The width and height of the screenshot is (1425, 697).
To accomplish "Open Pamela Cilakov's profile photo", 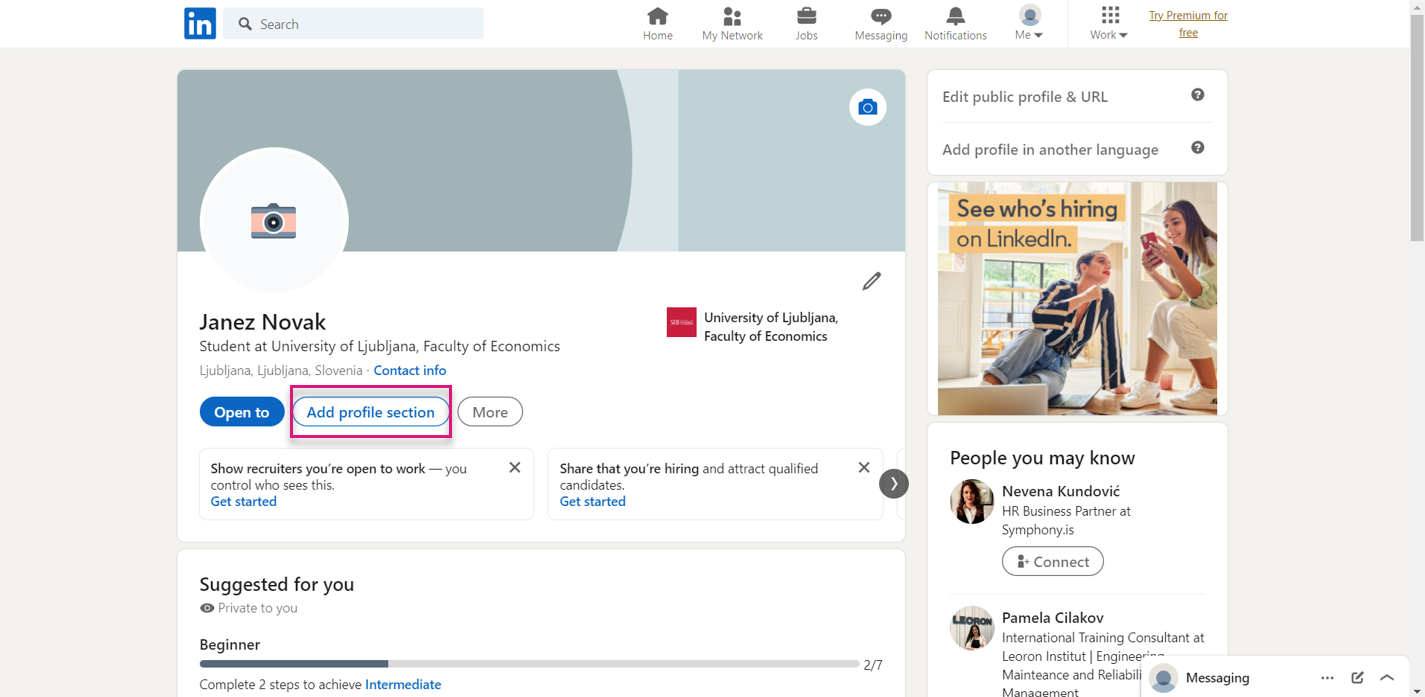I will [x=972, y=628].
